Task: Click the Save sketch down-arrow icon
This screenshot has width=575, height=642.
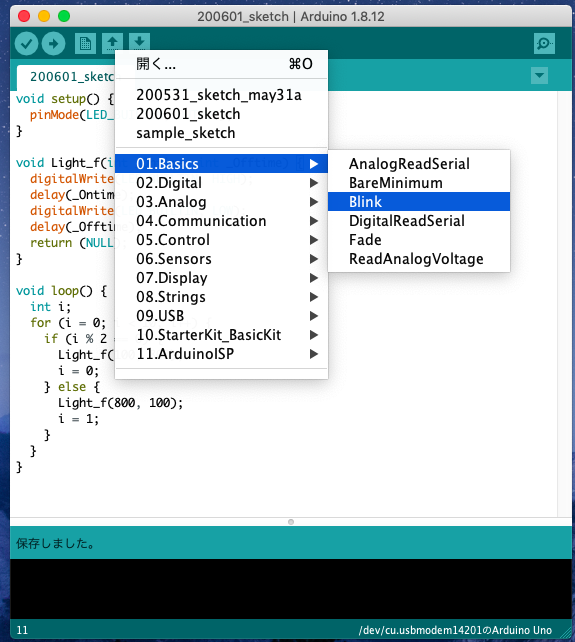Action: click(x=139, y=42)
